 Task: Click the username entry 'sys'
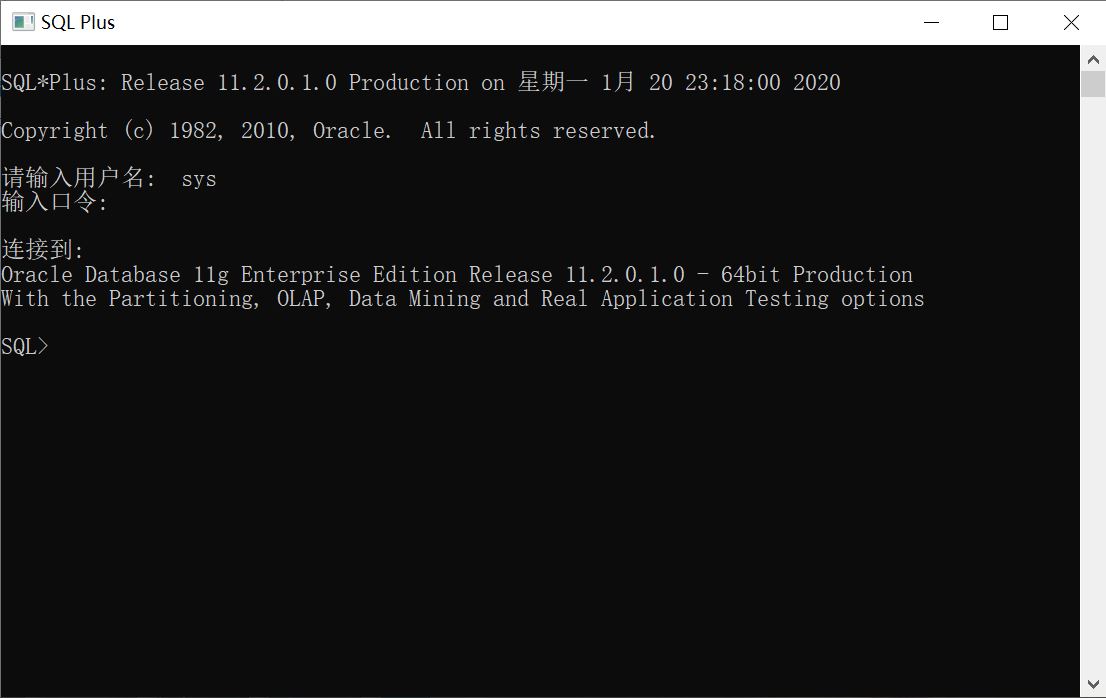[199, 179]
